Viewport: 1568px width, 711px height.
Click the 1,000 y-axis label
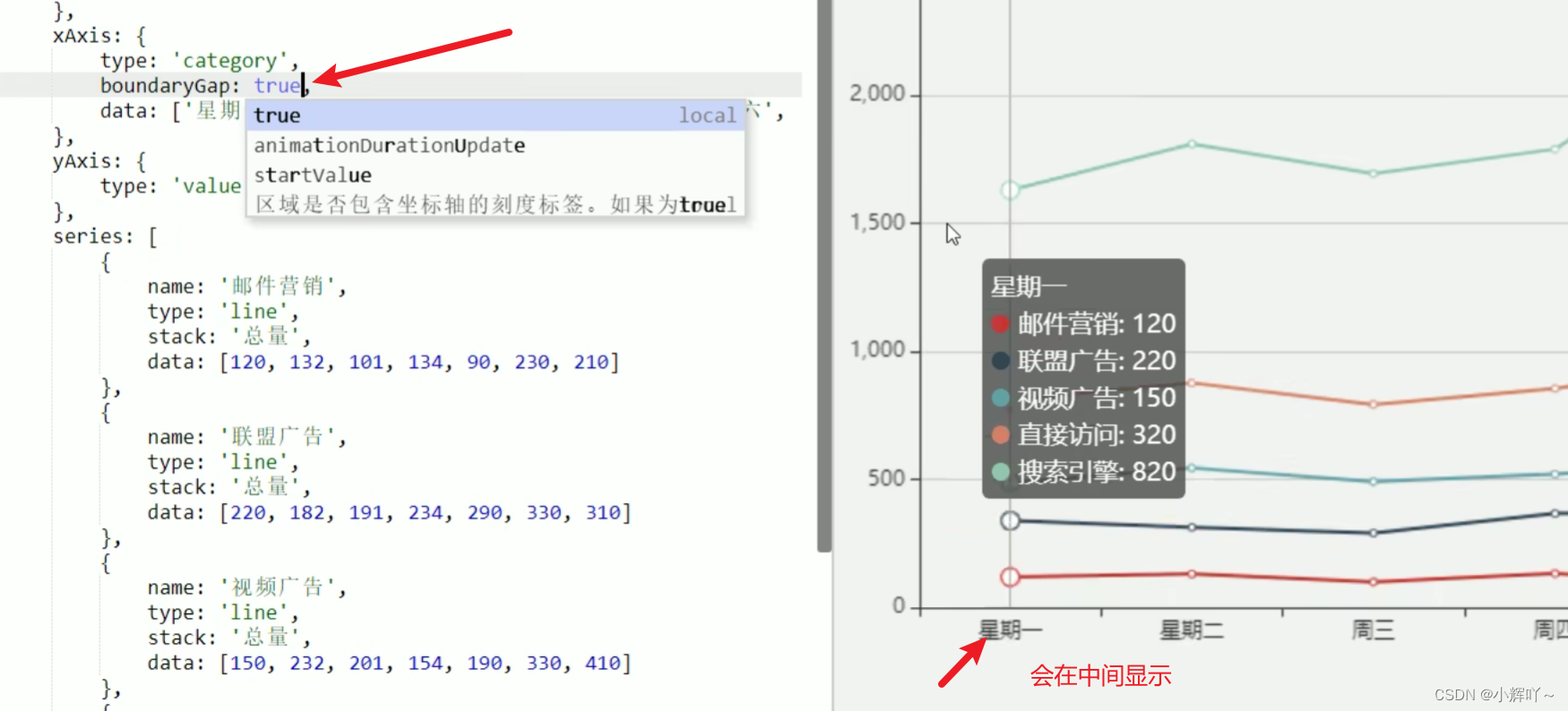tap(877, 349)
